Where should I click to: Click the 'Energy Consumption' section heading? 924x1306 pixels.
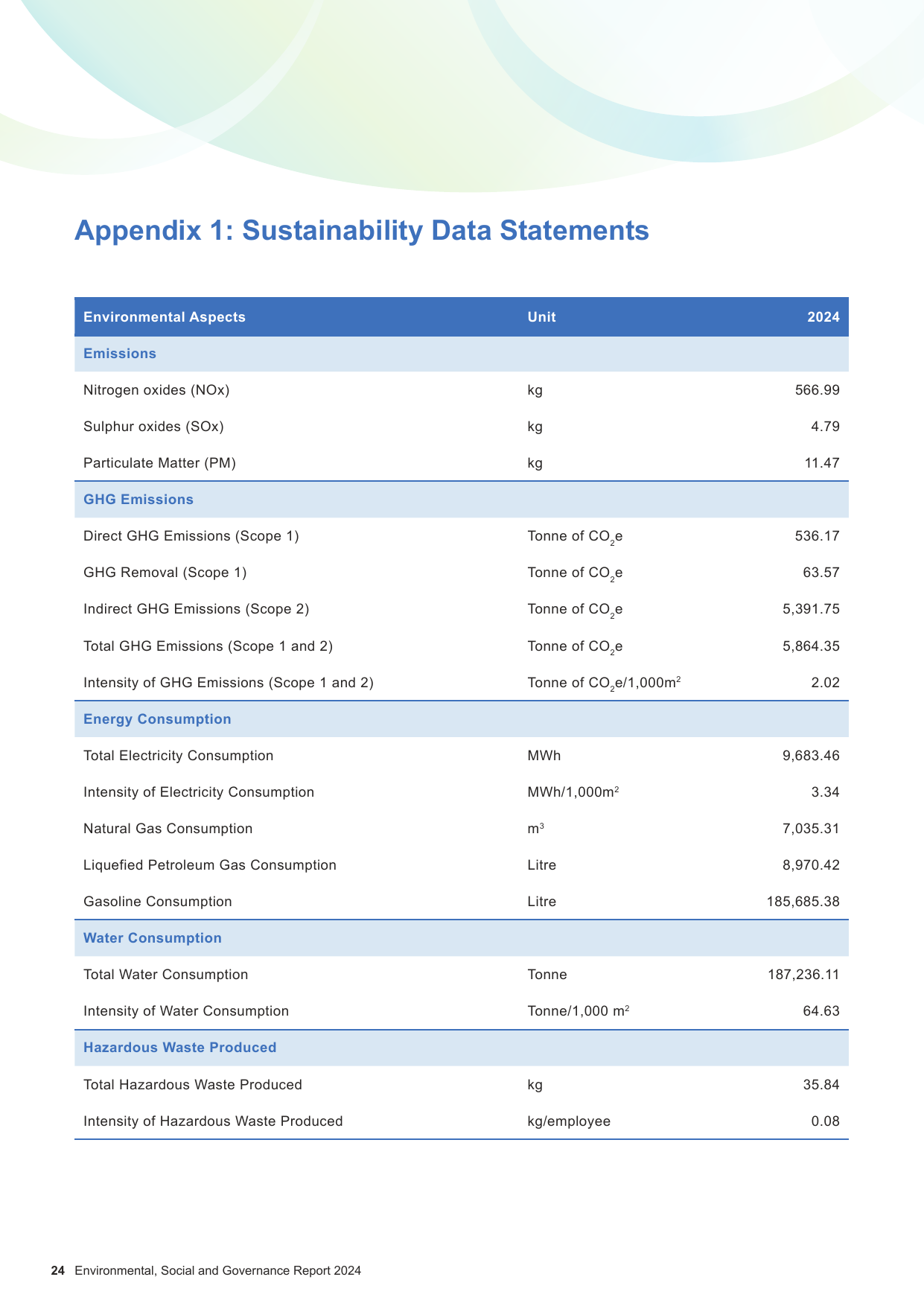[x=157, y=719]
